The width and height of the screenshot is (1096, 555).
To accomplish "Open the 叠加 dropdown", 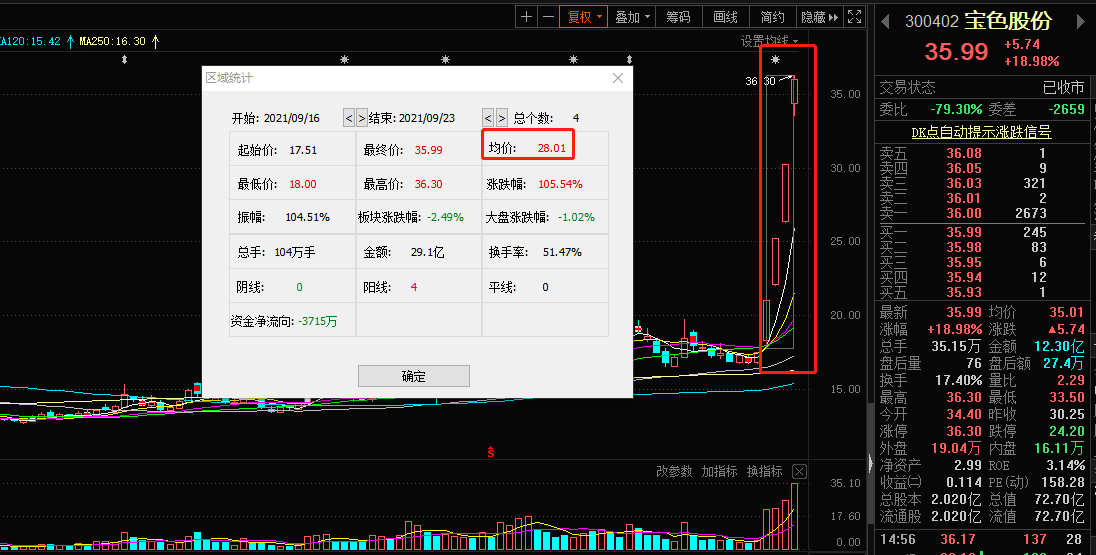I will pyautogui.click(x=631, y=17).
